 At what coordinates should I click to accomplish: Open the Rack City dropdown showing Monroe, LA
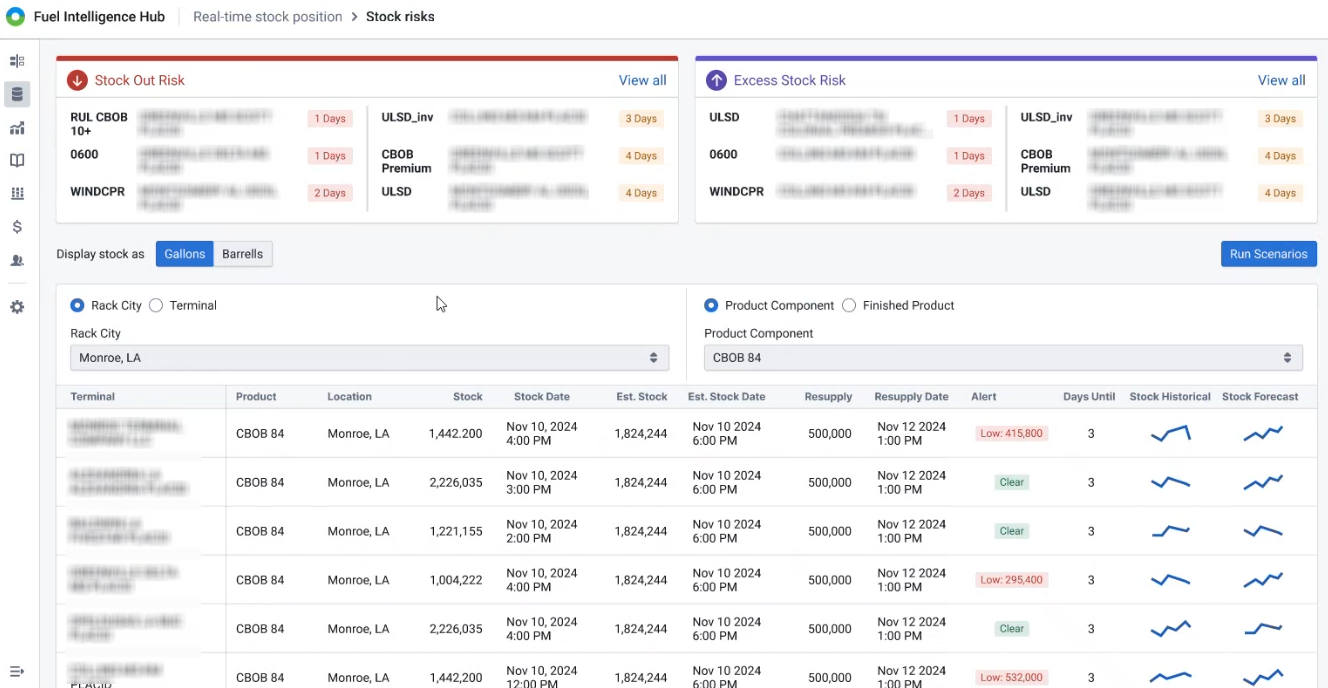369,358
